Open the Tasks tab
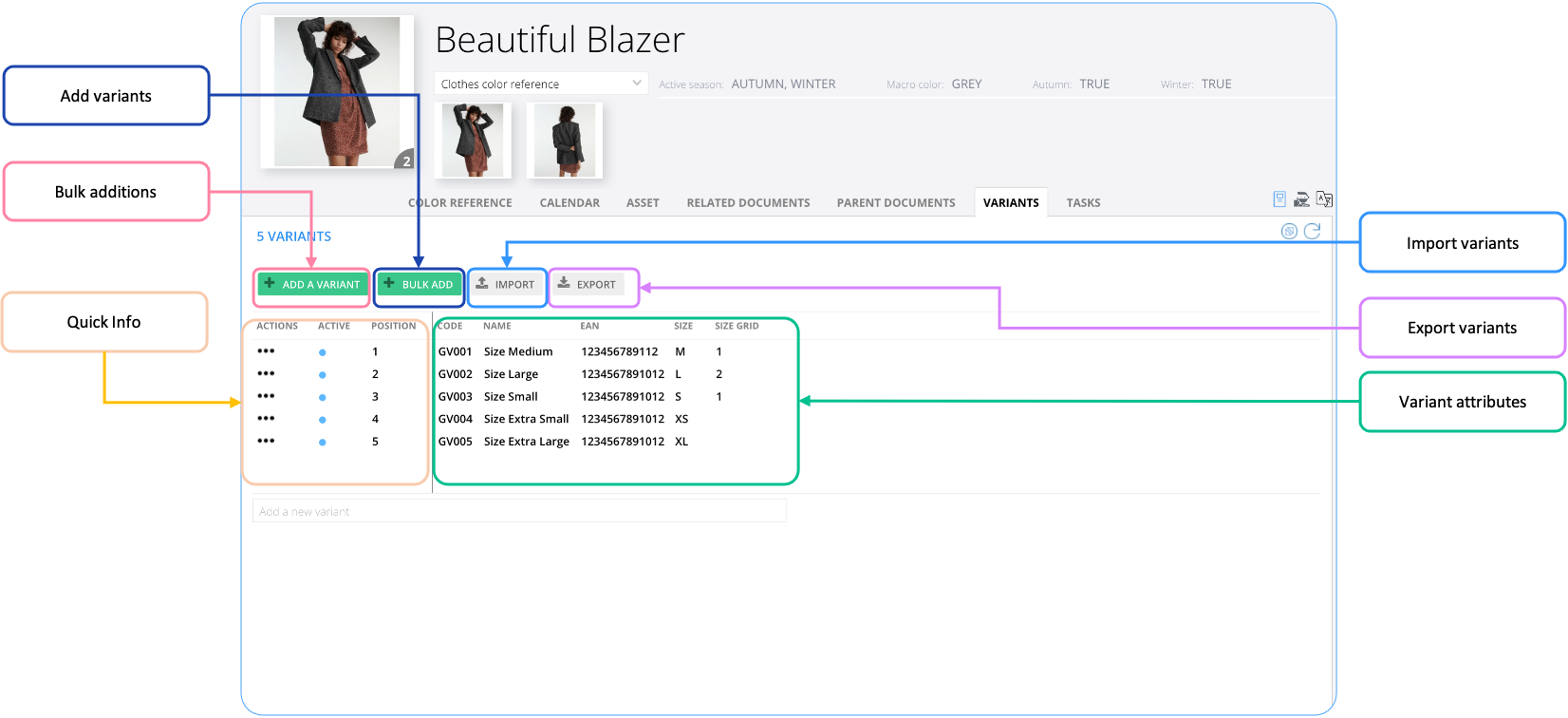This screenshot has width=1568, height=718. pyautogui.click(x=1083, y=203)
